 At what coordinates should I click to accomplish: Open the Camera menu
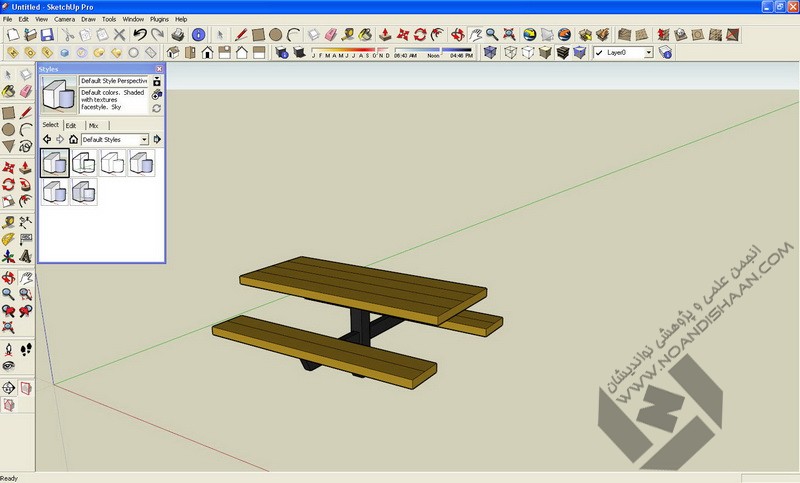(63, 19)
